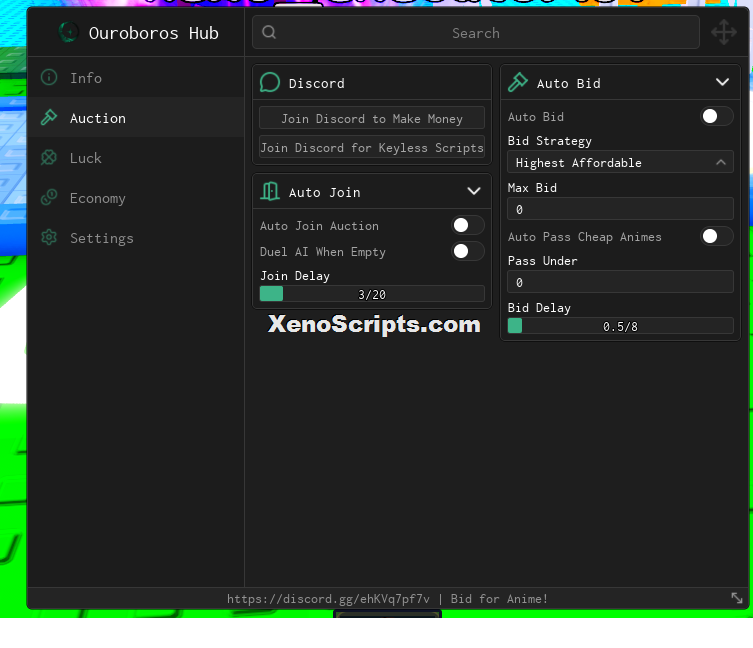The image size is (753, 648).
Task: Click the Settings gear icon in sidebar
Action: pyautogui.click(x=49, y=237)
